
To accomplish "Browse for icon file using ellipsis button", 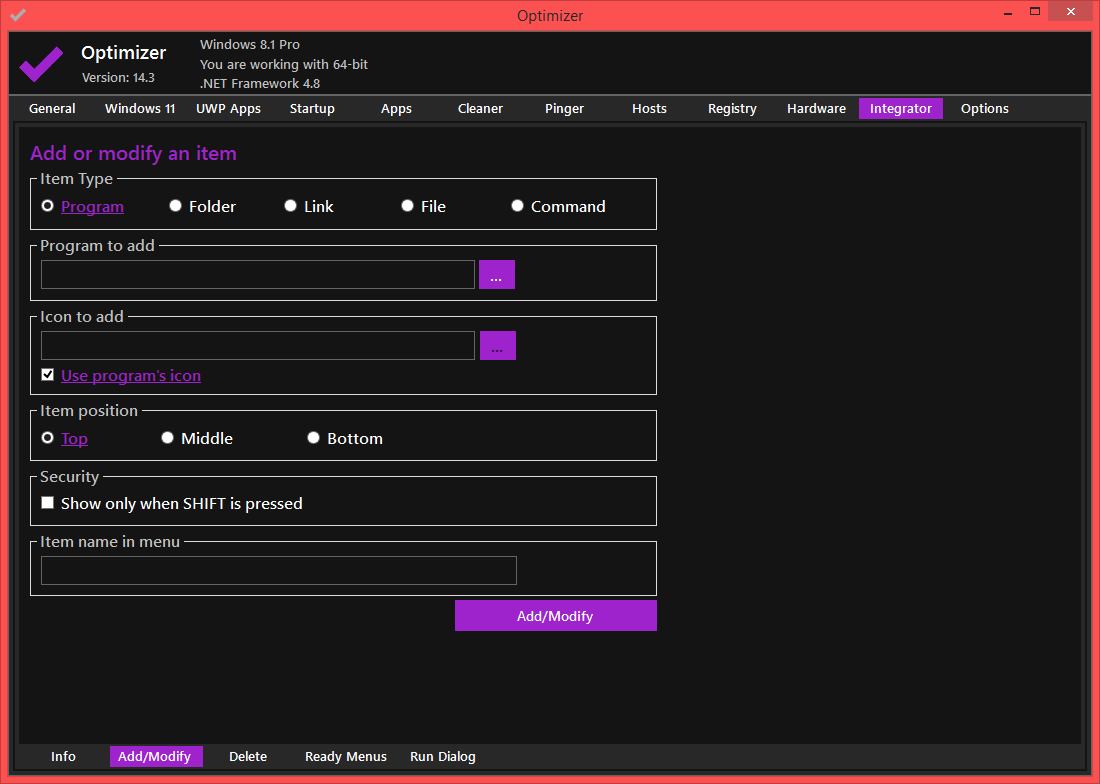I will (x=497, y=346).
